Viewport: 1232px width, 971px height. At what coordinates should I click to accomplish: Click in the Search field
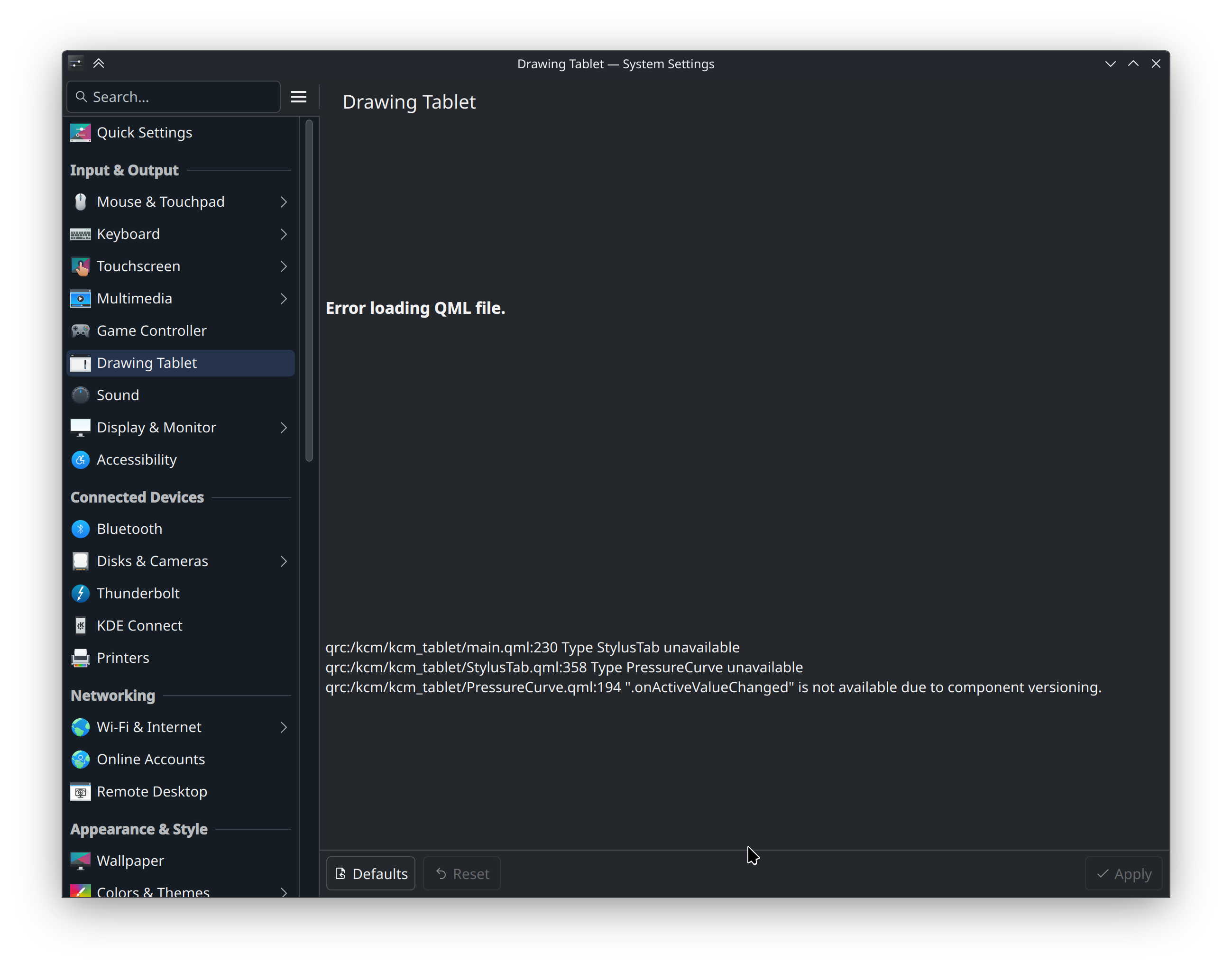[x=174, y=97]
